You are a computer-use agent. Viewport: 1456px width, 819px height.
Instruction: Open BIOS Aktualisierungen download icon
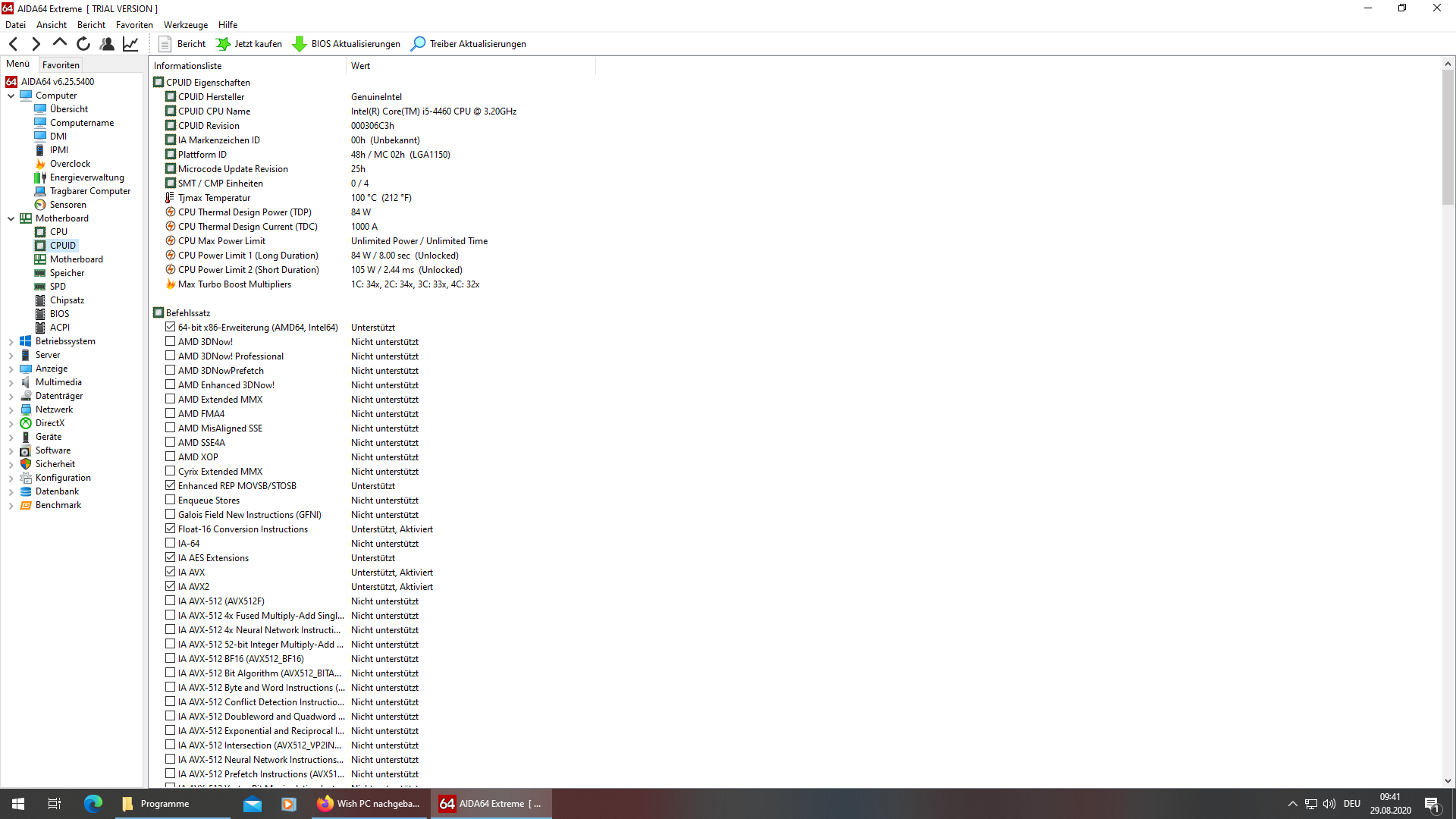pyautogui.click(x=300, y=44)
